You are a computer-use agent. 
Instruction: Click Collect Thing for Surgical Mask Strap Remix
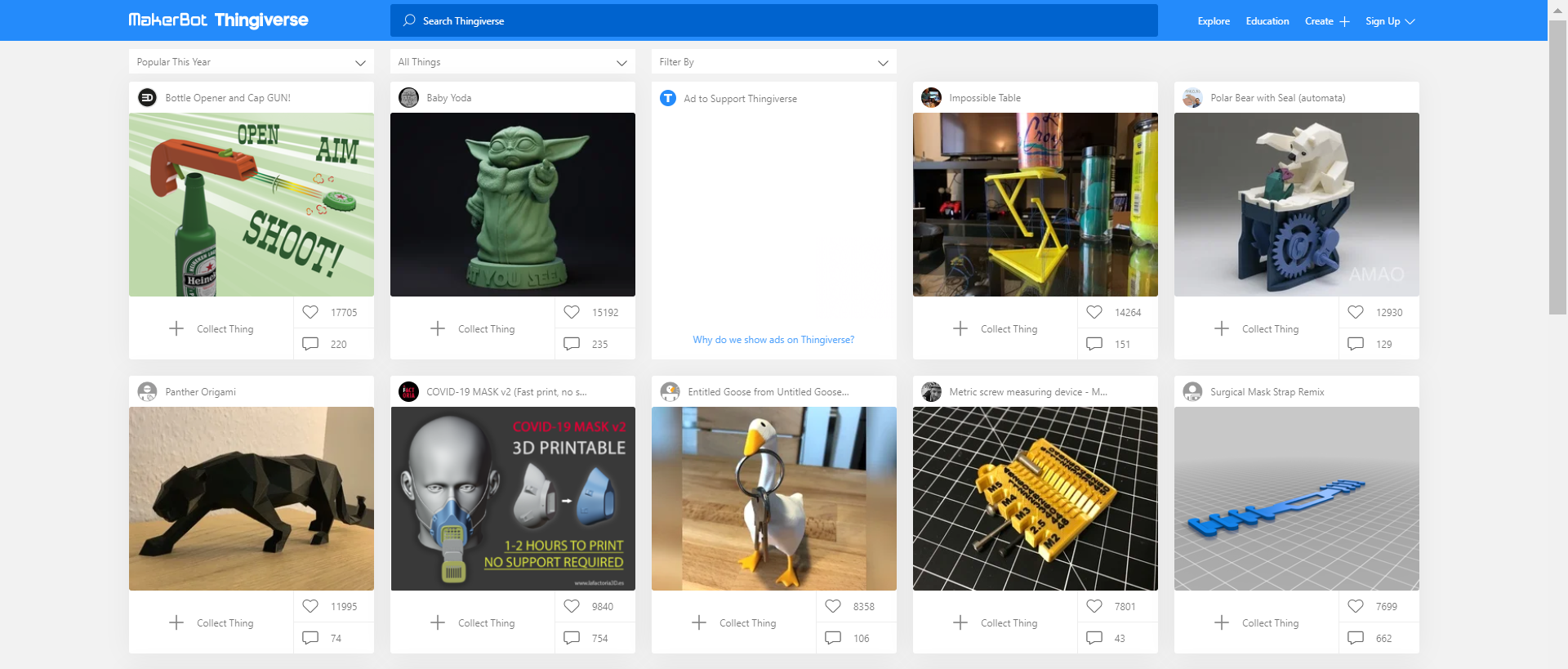(1256, 622)
